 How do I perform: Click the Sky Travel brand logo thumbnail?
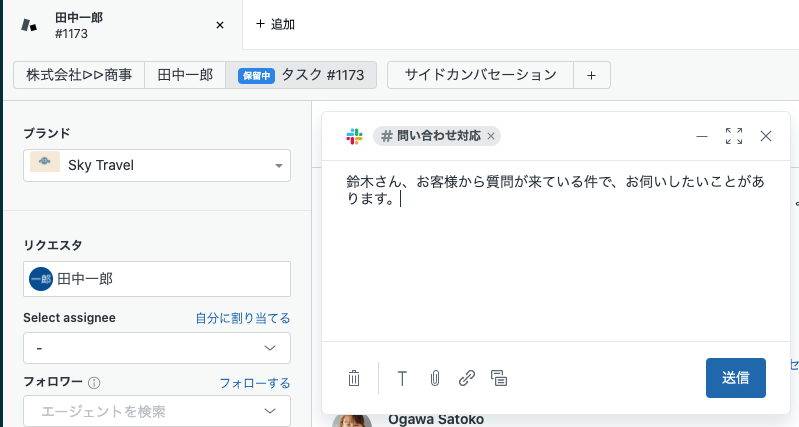(x=45, y=162)
